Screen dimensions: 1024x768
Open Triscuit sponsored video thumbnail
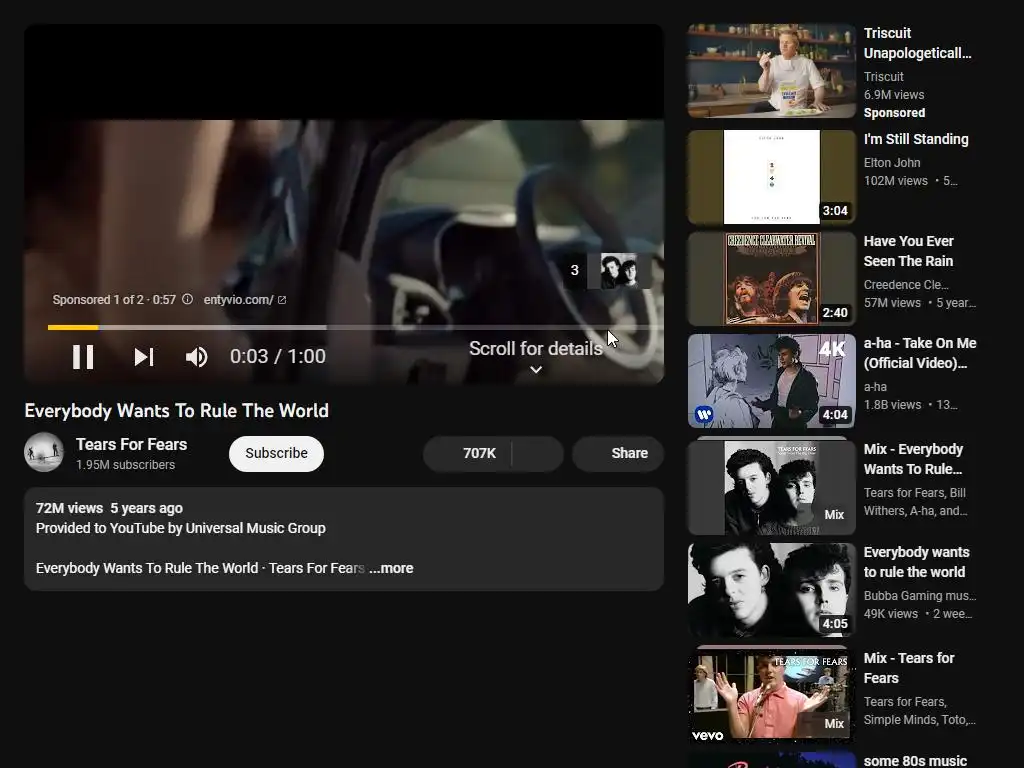(771, 71)
